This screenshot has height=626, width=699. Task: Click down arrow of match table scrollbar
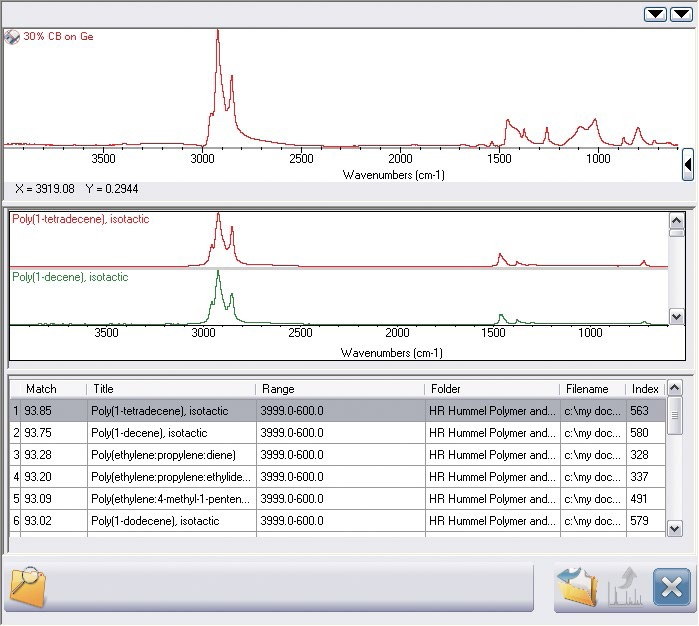click(674, 529)
